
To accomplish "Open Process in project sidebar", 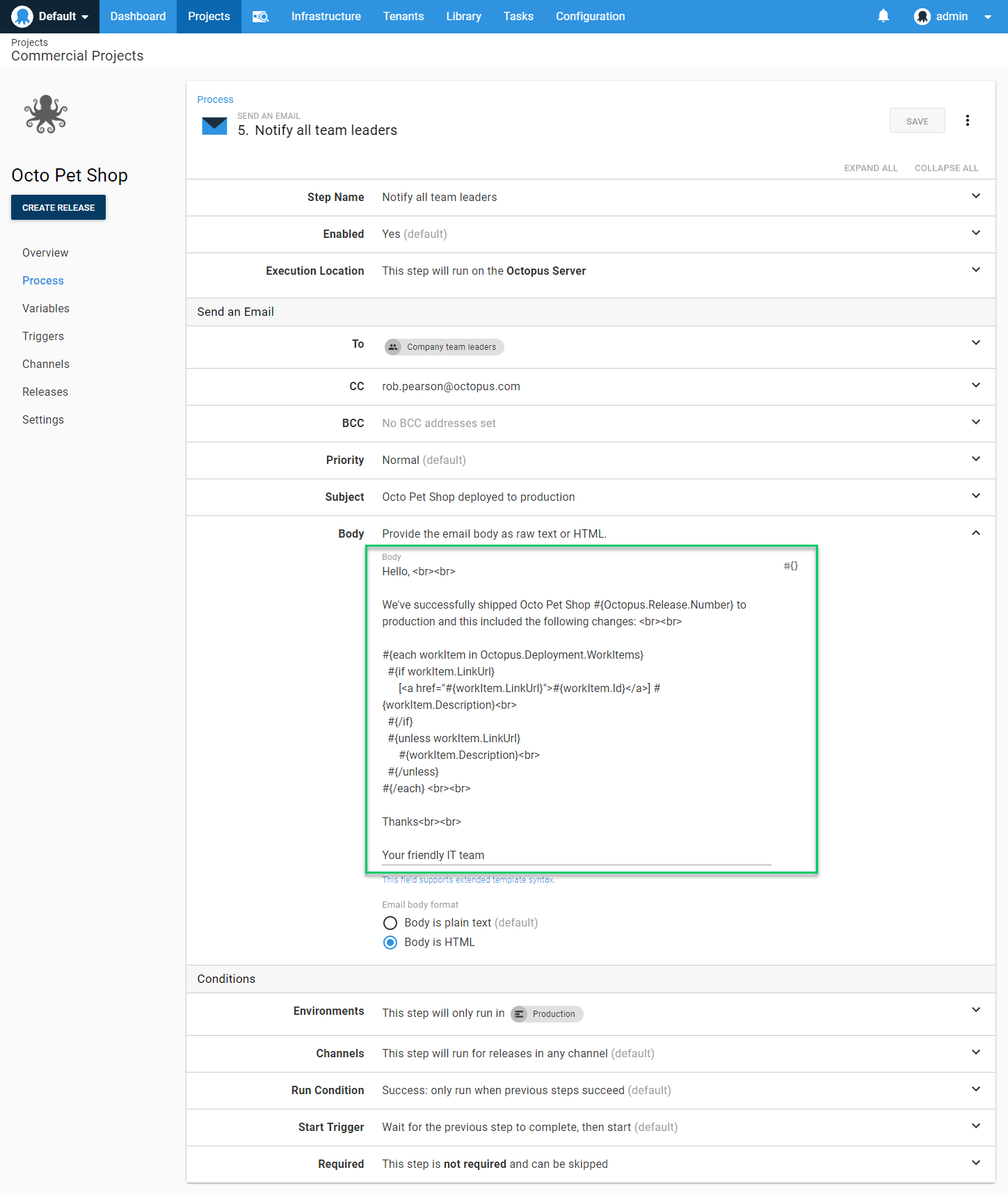I will 43,281.
